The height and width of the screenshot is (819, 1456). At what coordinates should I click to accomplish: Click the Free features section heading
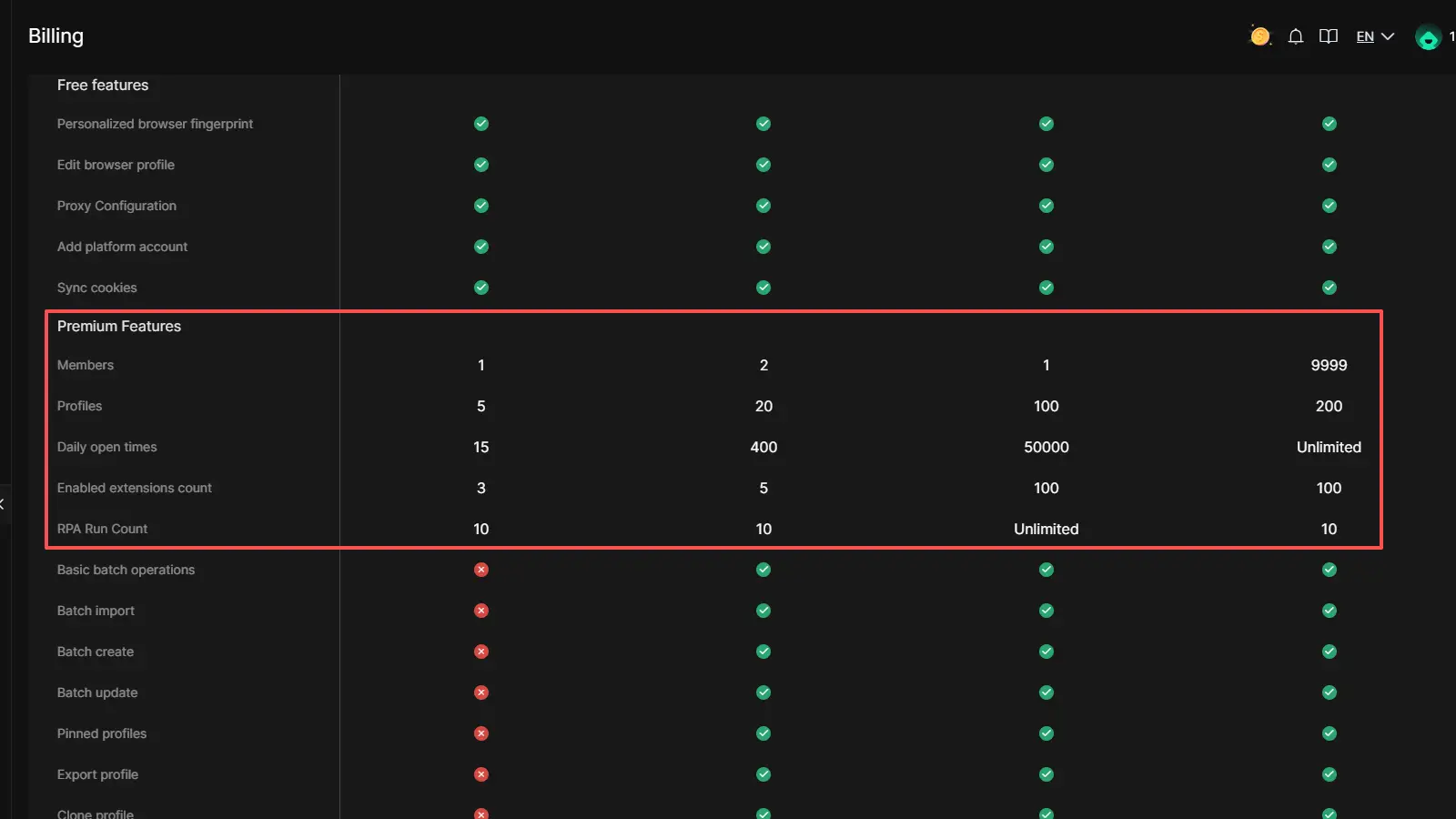tap(103, 85)
